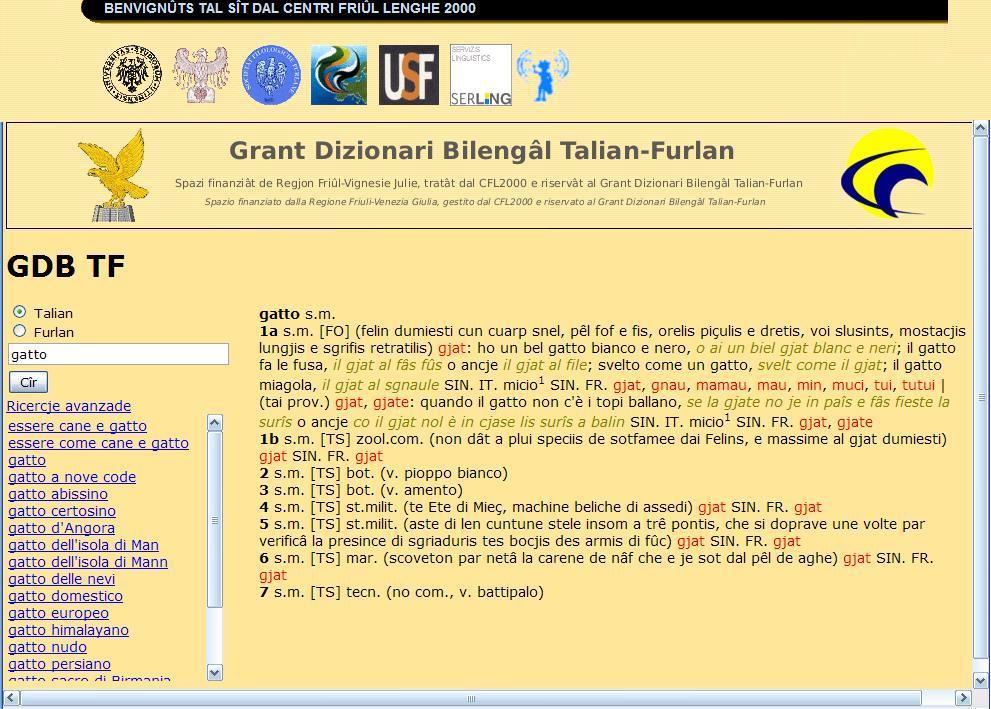Open entry gatto delle nevi
991x709 pixels.
tap(62, 579)
